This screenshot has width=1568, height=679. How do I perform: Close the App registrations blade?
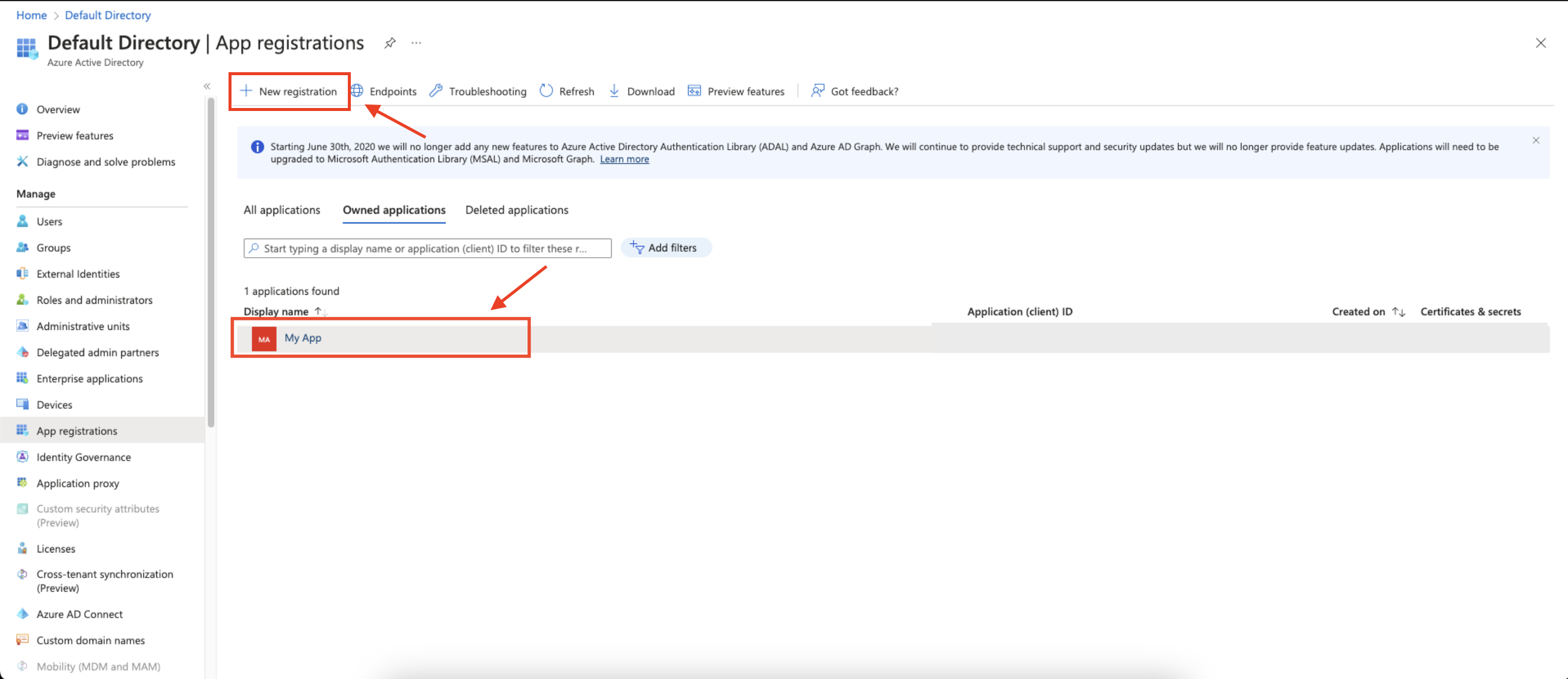[x=1541, y=42]
